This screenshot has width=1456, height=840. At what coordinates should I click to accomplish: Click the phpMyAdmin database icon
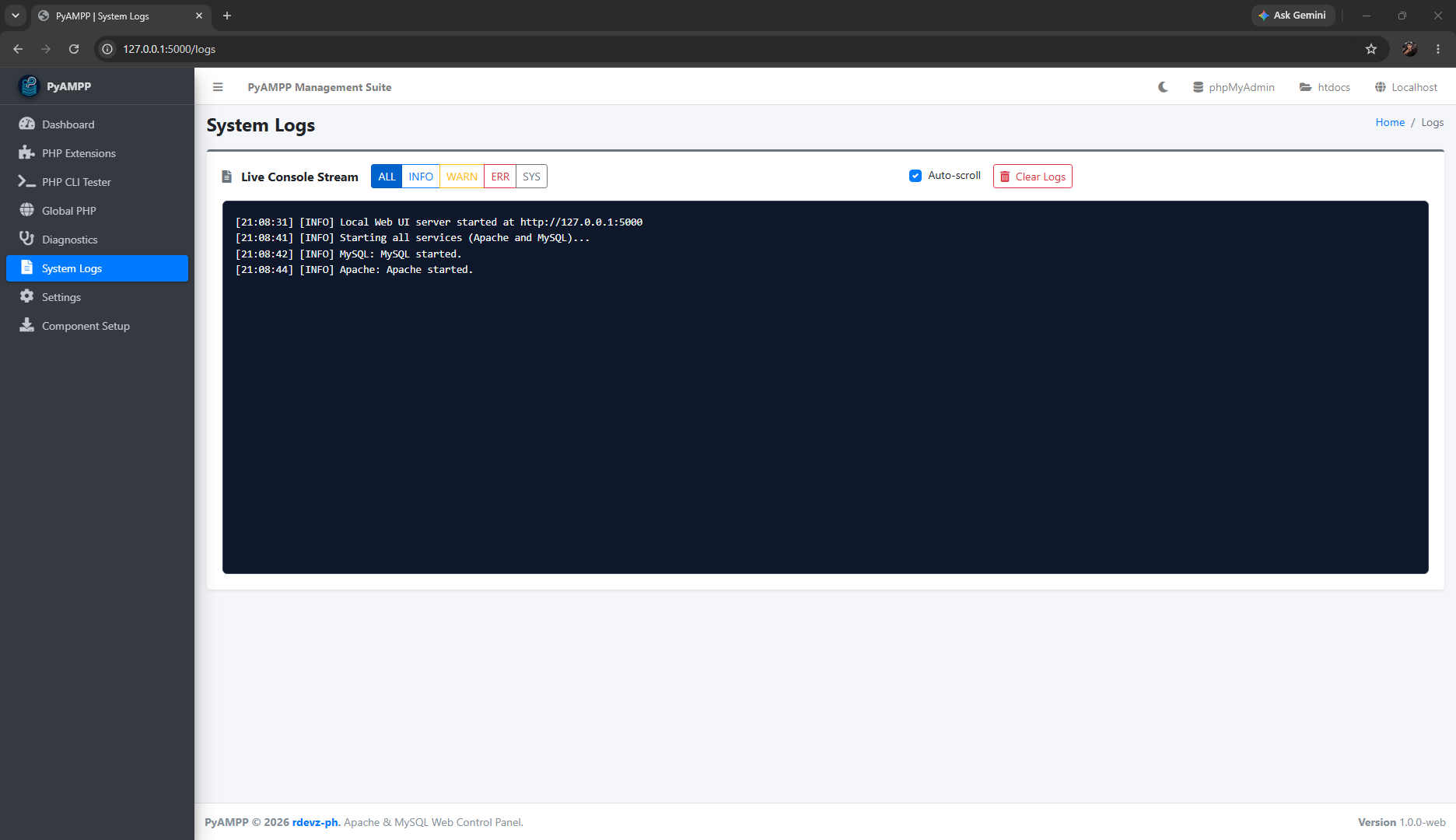(1199, 87)
